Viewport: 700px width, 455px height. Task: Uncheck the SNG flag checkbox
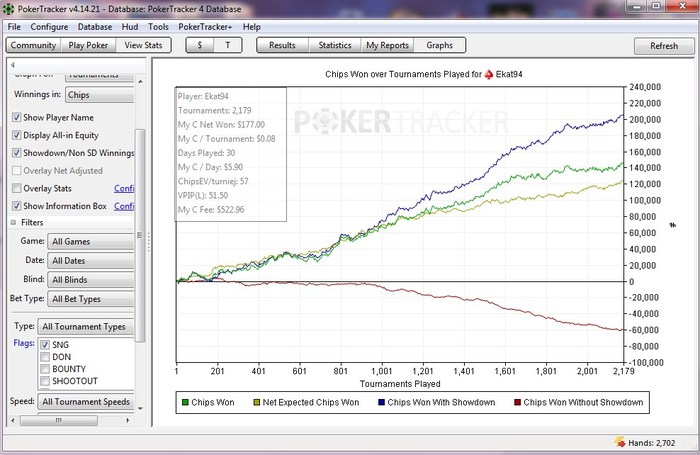[x=45, y=345]
